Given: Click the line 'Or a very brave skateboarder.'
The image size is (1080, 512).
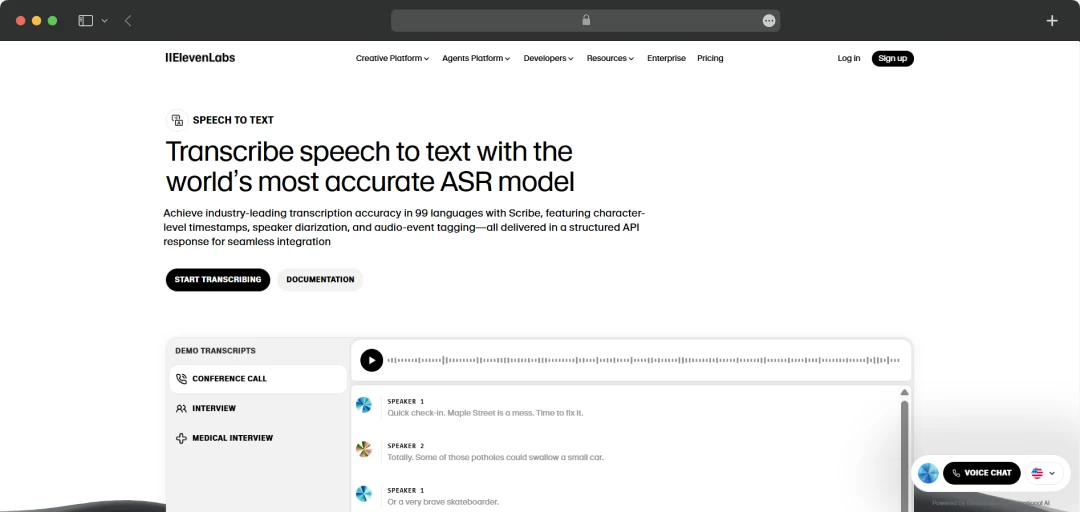Looking at the screenshot, I should pos(443,502).
